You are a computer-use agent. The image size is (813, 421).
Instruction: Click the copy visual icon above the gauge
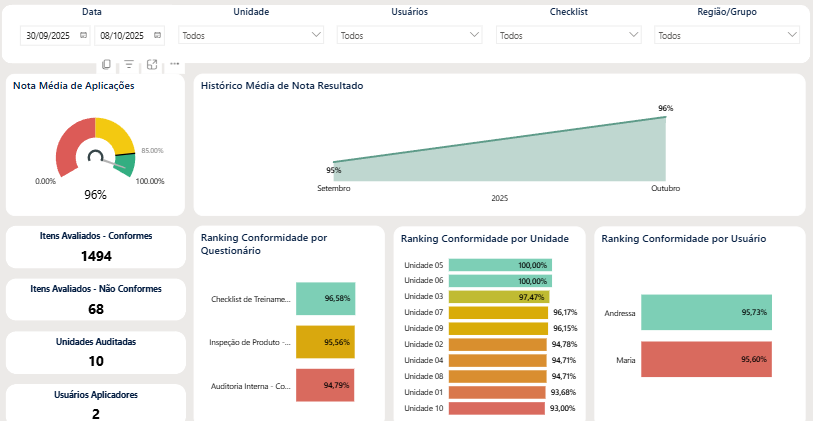(107, 64)
